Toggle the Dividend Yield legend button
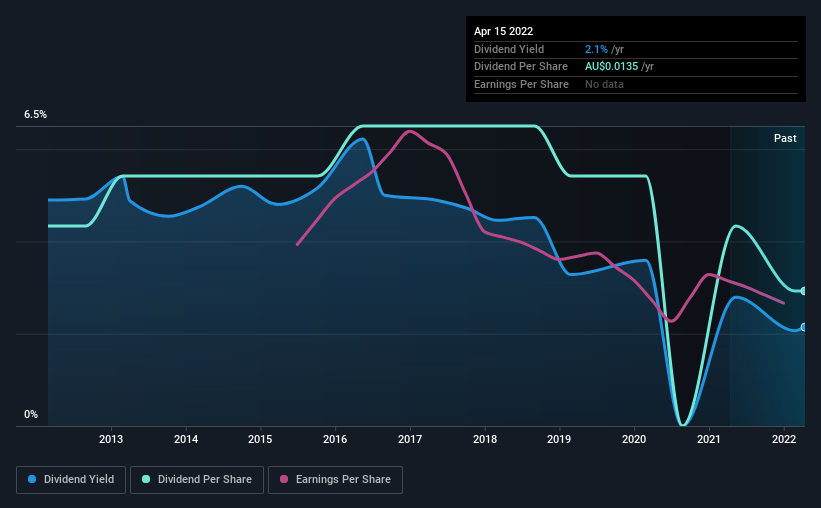Viewport: 821px width, 508px height. pyautogui.click(x=71, y=480)
